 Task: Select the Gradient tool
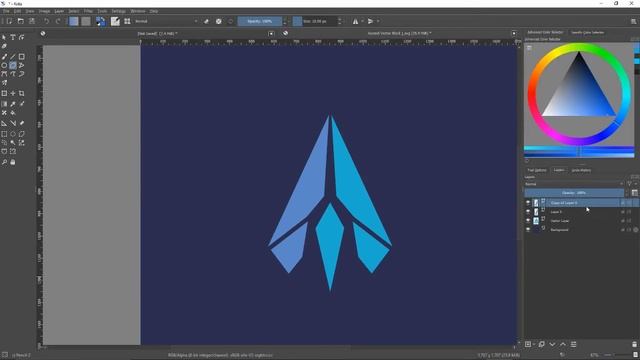click(x=4, y=104)
